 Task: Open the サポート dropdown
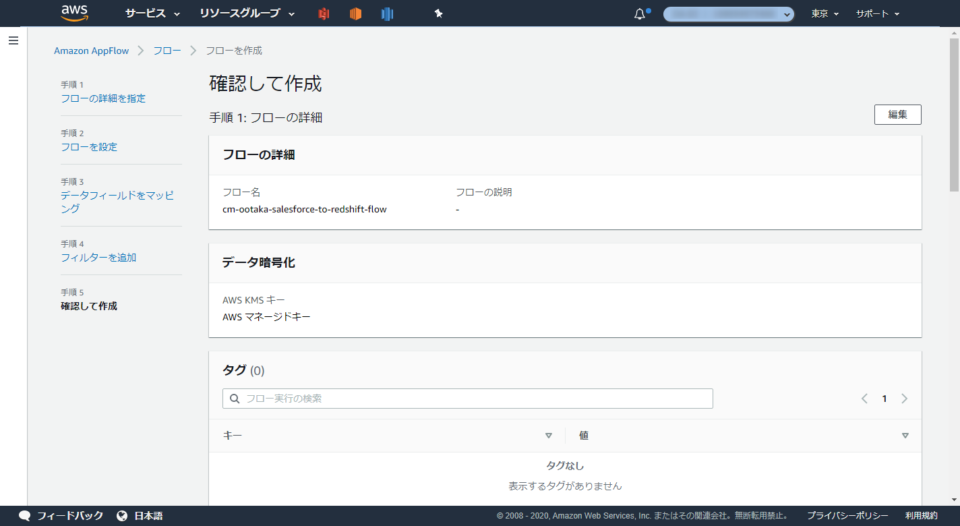coord(877,13)
